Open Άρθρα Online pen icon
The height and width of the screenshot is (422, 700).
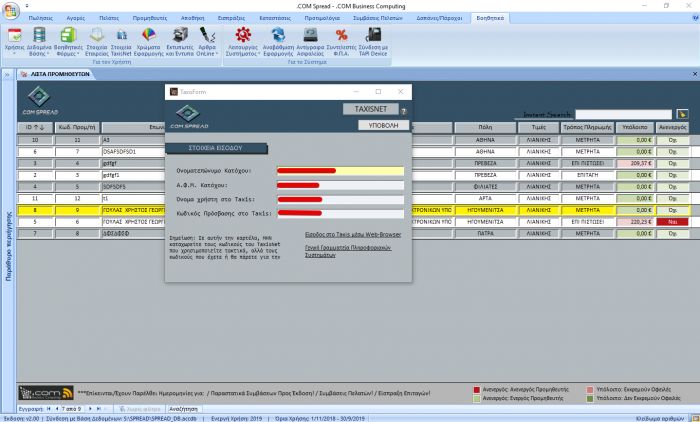(207, 42)
